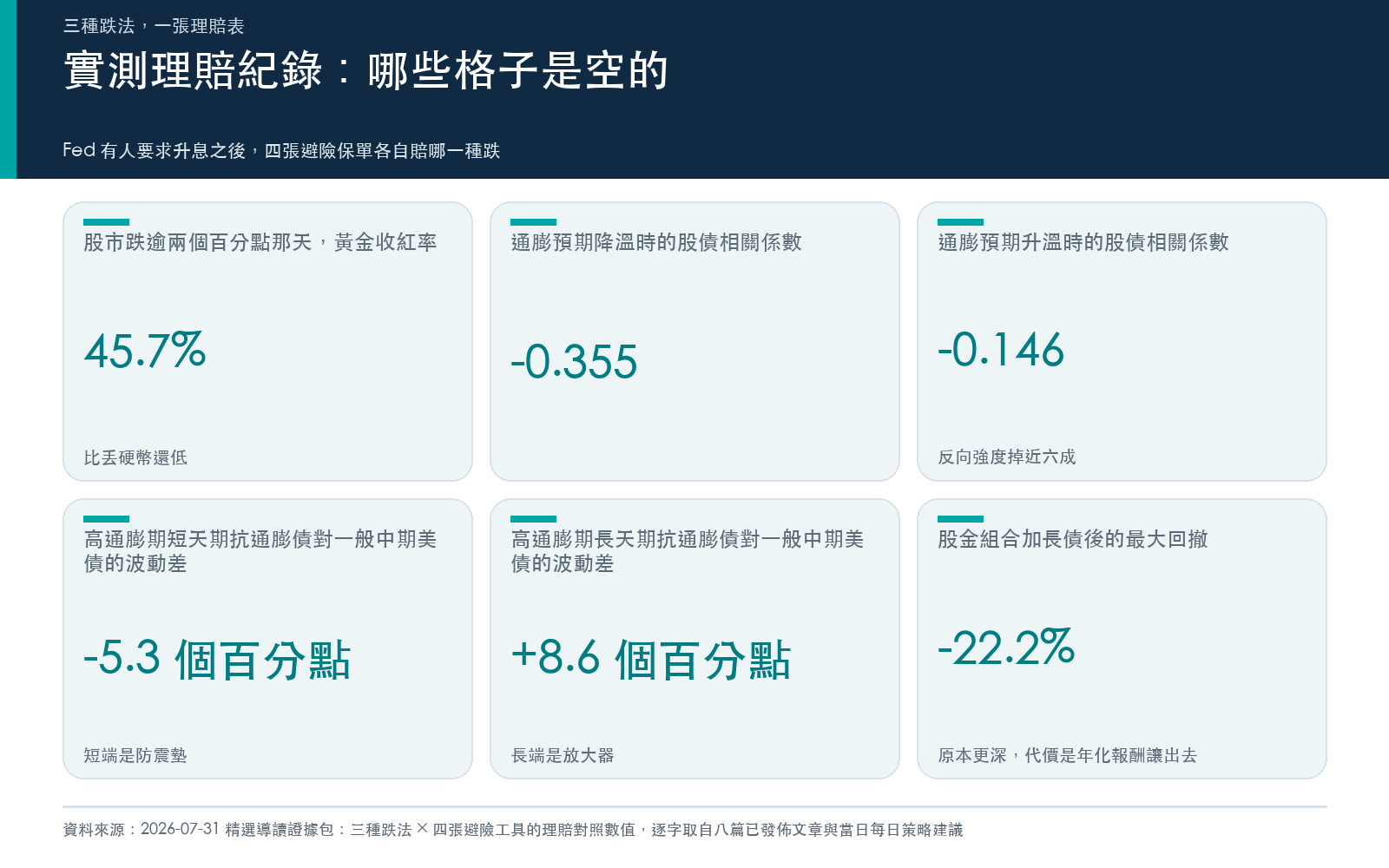Screen dimensions: 1389x868
Task: Click the footer source line '資料來源:2026-07-31'
Action: [513, 830]
